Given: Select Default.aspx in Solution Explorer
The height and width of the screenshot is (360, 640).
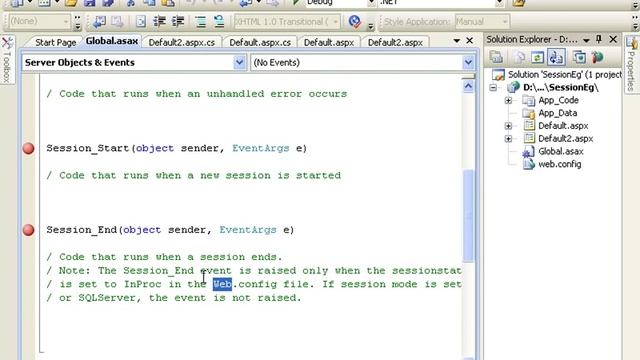Looking at the screenshot, I should [x=563, y=126].
